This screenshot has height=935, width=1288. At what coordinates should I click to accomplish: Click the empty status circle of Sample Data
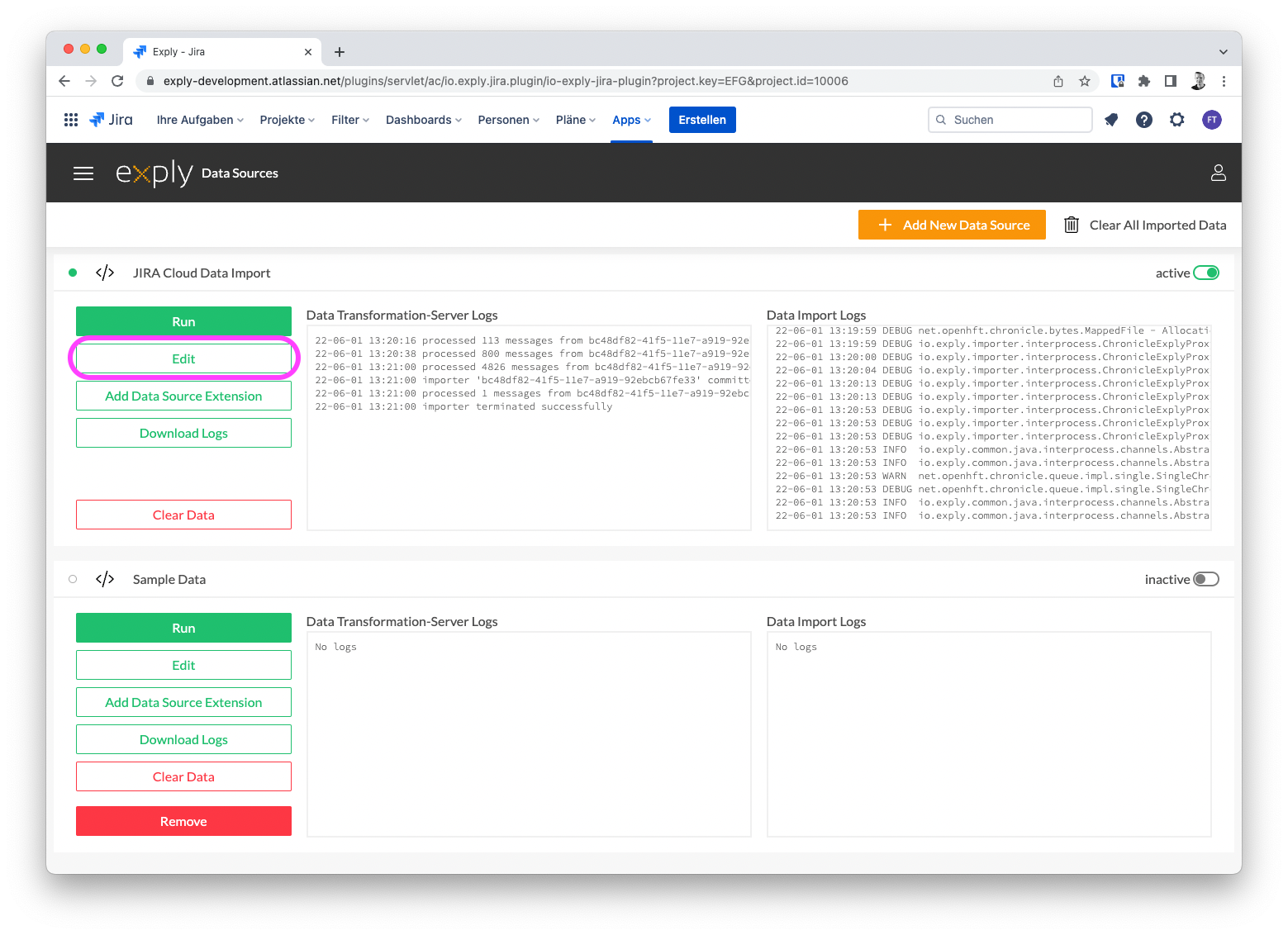click(73, 579)
